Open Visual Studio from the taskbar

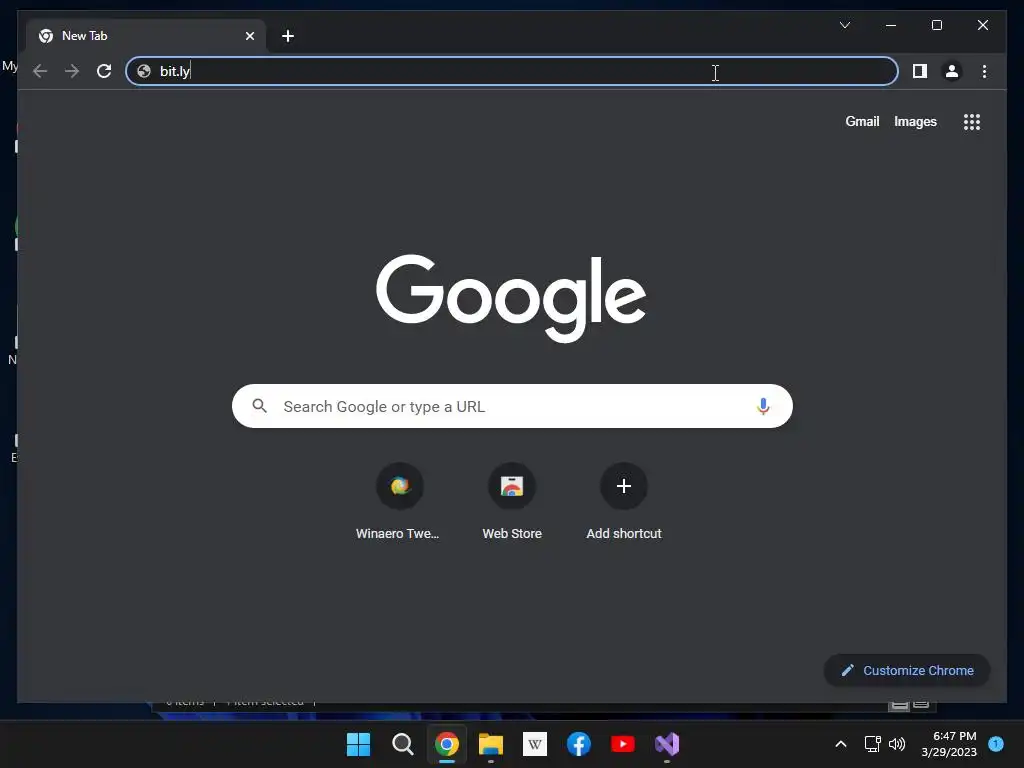[667, 744]
